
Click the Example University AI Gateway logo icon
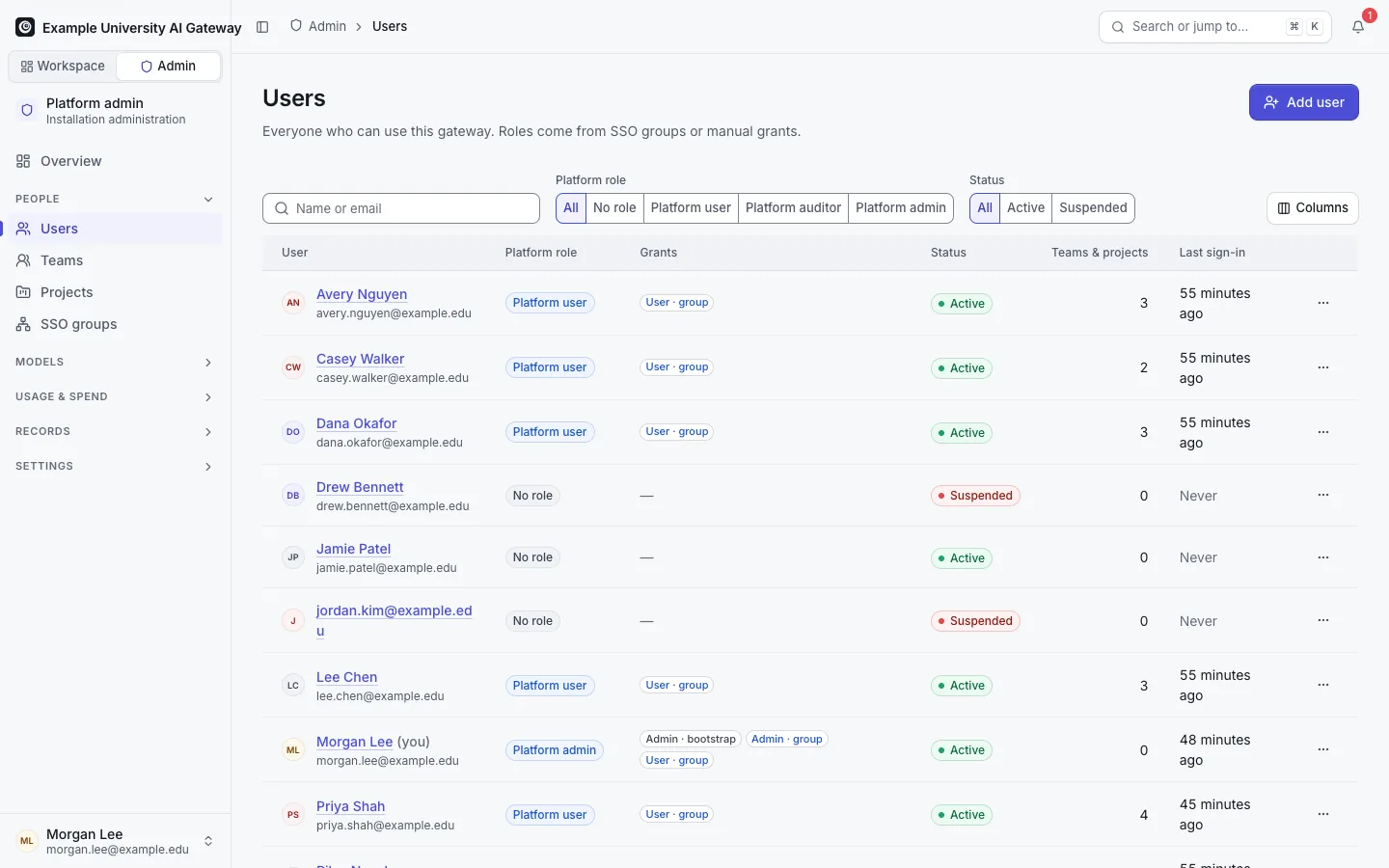[25, 27]
